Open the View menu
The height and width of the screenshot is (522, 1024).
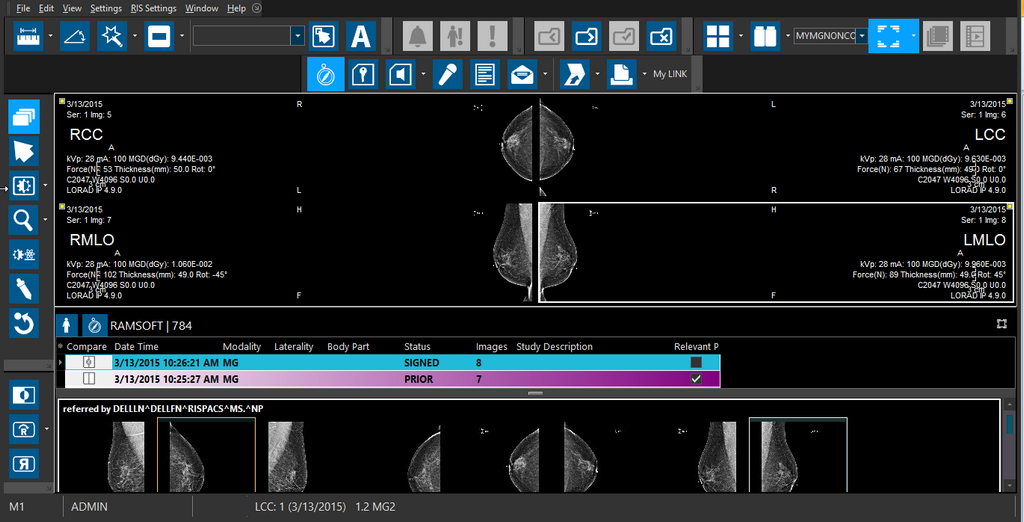(x=72, y=8)
